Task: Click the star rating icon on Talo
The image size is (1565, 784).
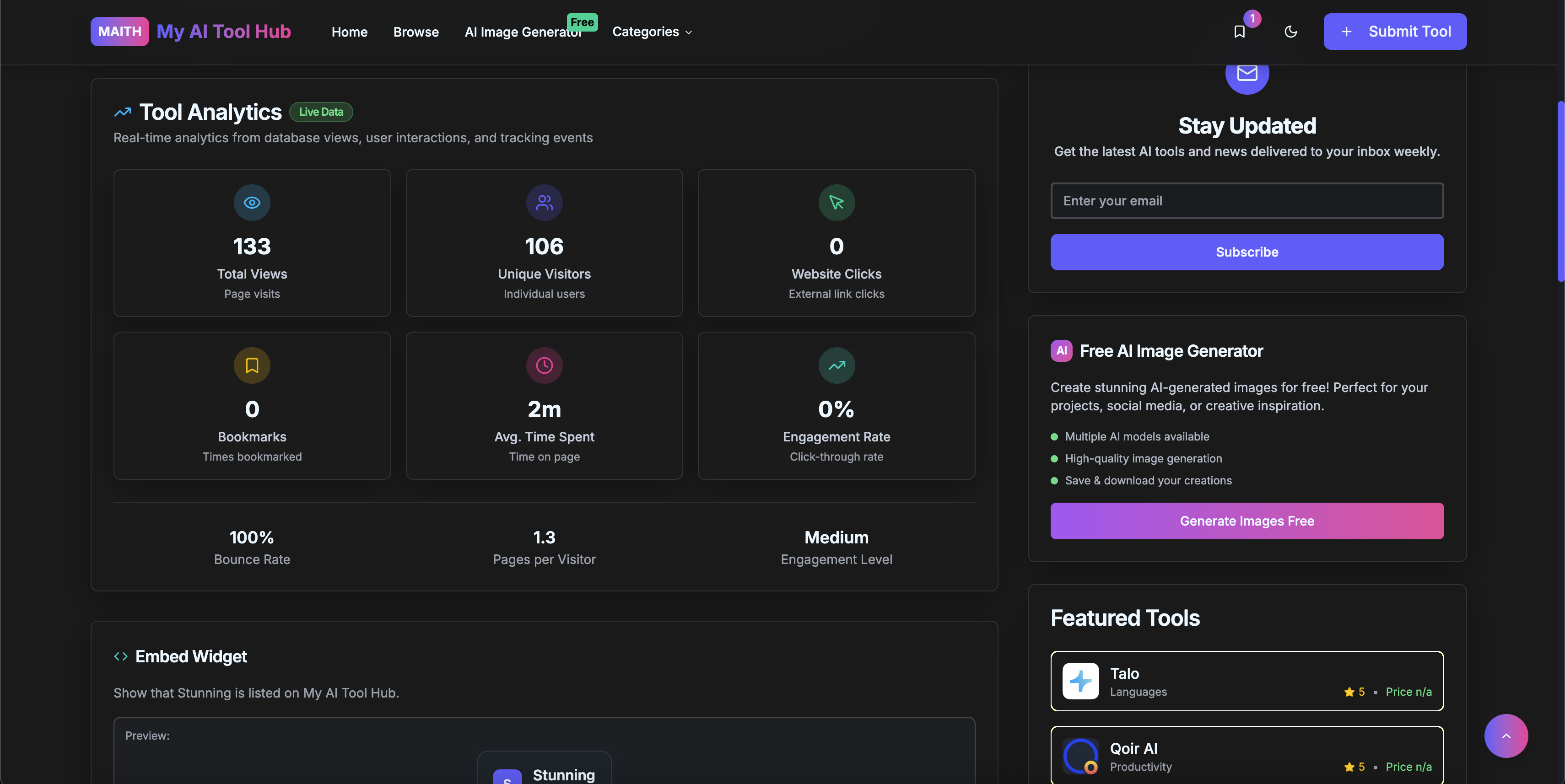Action: coord(1349,693)
